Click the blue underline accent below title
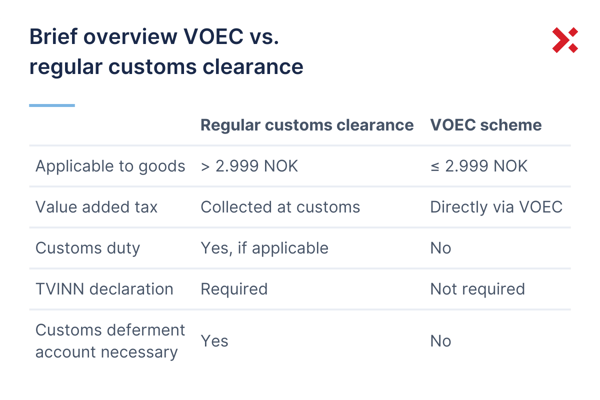 pos(52,105)
